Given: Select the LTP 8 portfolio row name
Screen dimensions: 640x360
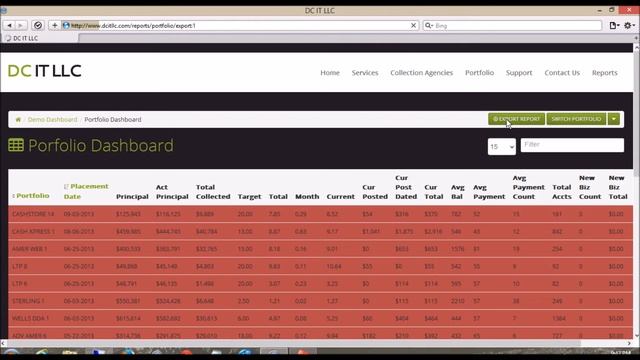Looking at the screenshot, I should [x=19, y=266].
